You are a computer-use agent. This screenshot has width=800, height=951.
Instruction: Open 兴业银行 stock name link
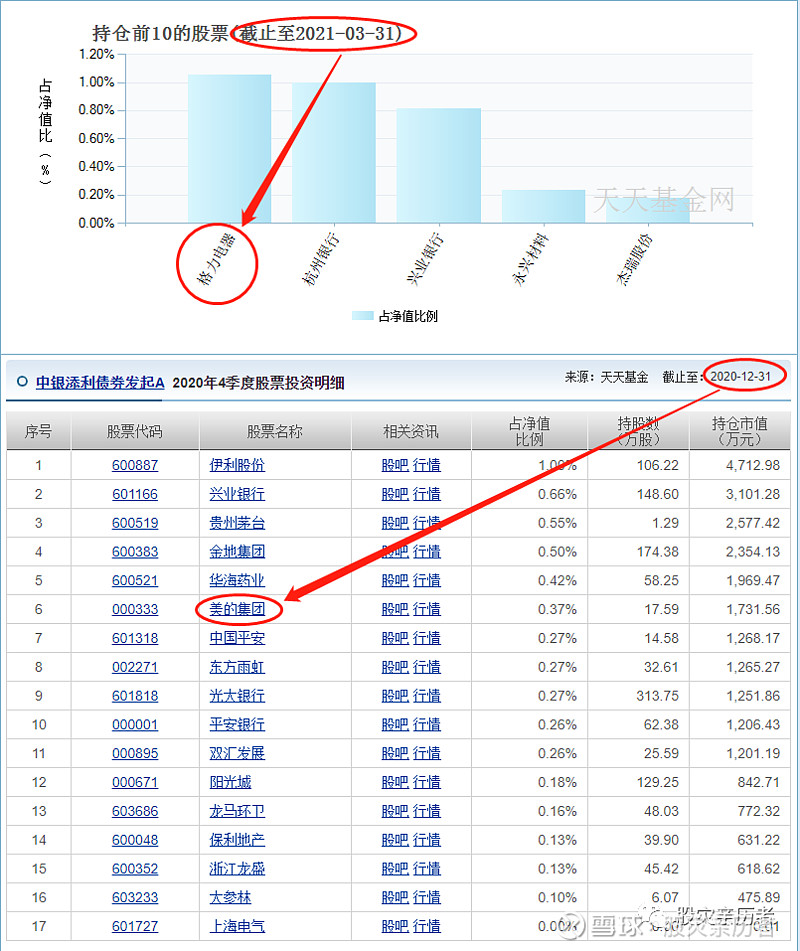(x=237, y=494)
